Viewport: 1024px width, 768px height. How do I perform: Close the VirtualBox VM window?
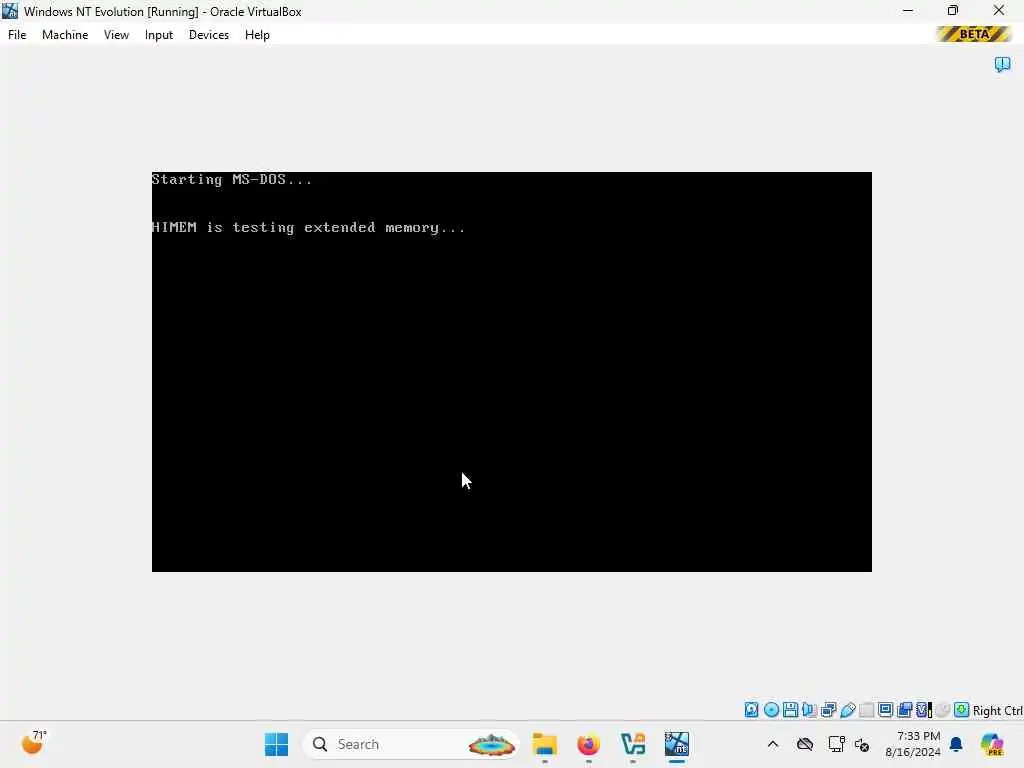[x=999, y=11]
